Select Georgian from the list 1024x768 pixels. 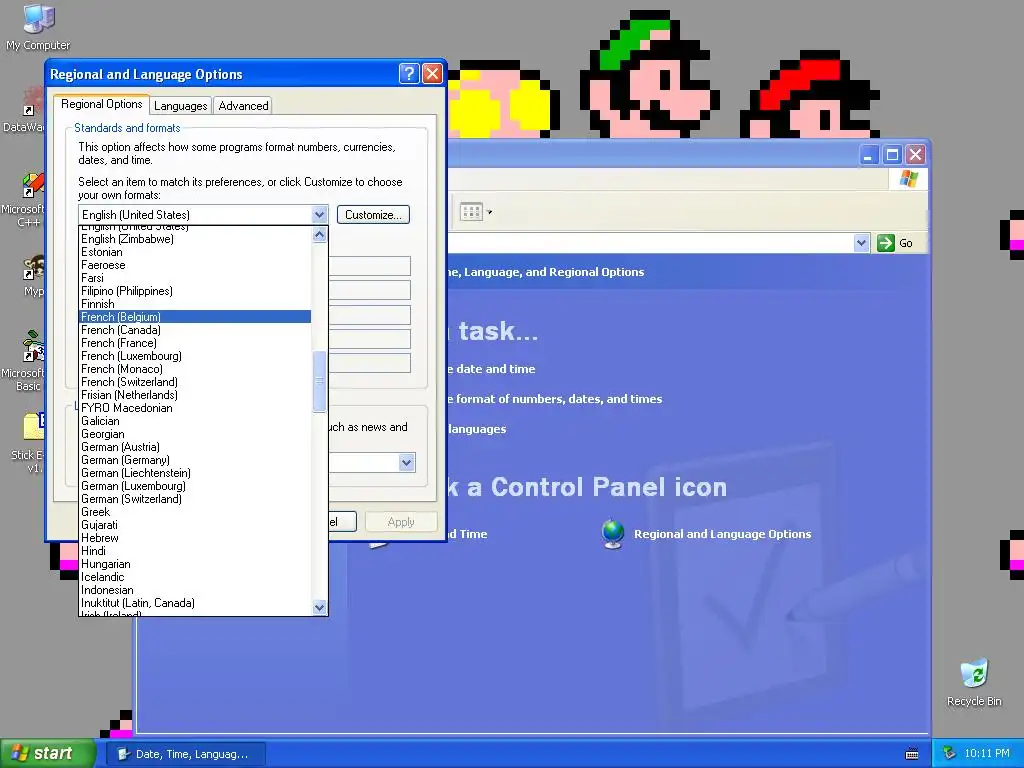point(195,434)
